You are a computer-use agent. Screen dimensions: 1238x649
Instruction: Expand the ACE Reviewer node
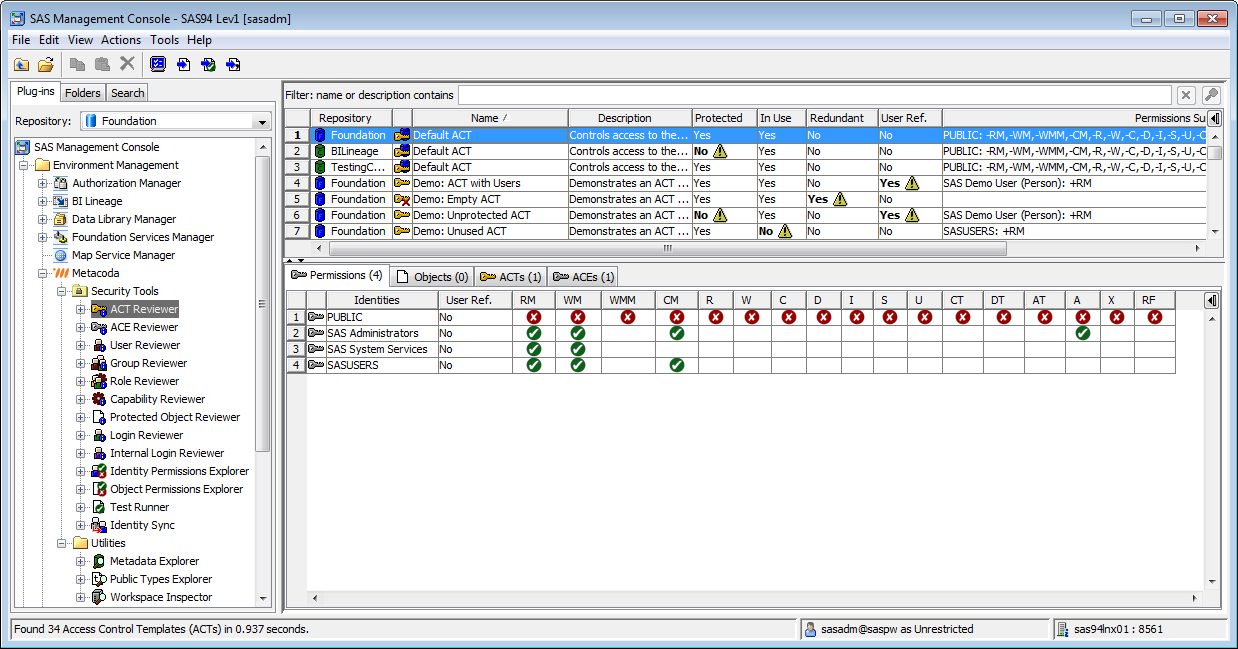(x=81, y=327)
